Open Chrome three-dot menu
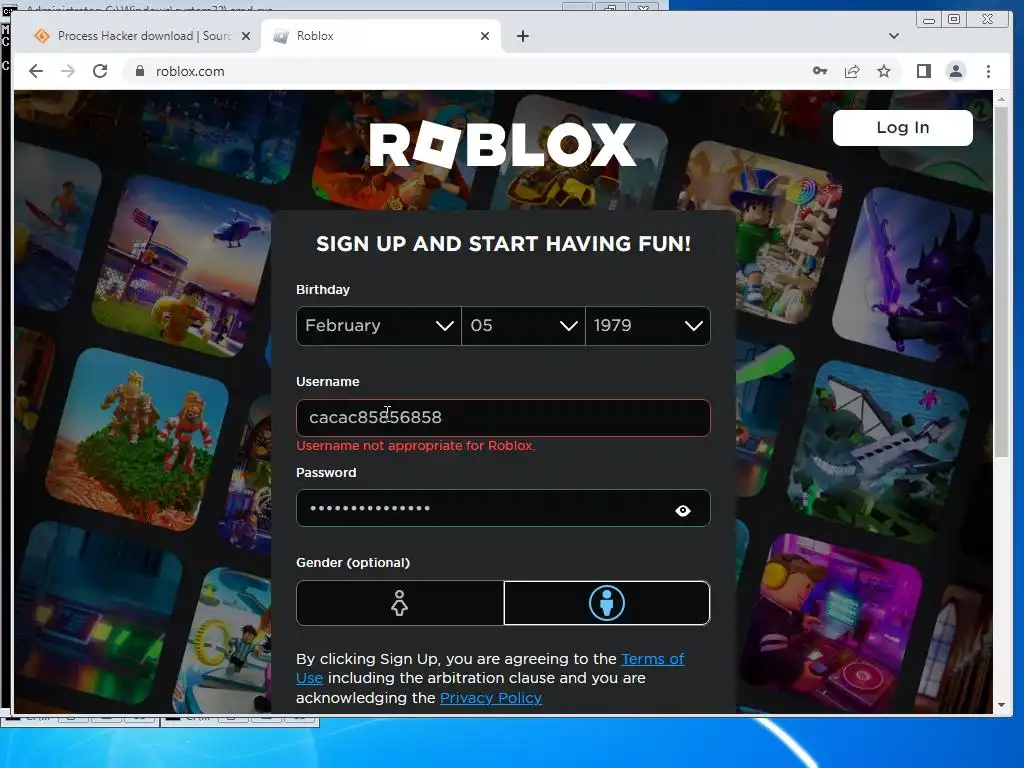Image resolution: width=1024 pixels, height=768 pixels. [x=988, y=71]
